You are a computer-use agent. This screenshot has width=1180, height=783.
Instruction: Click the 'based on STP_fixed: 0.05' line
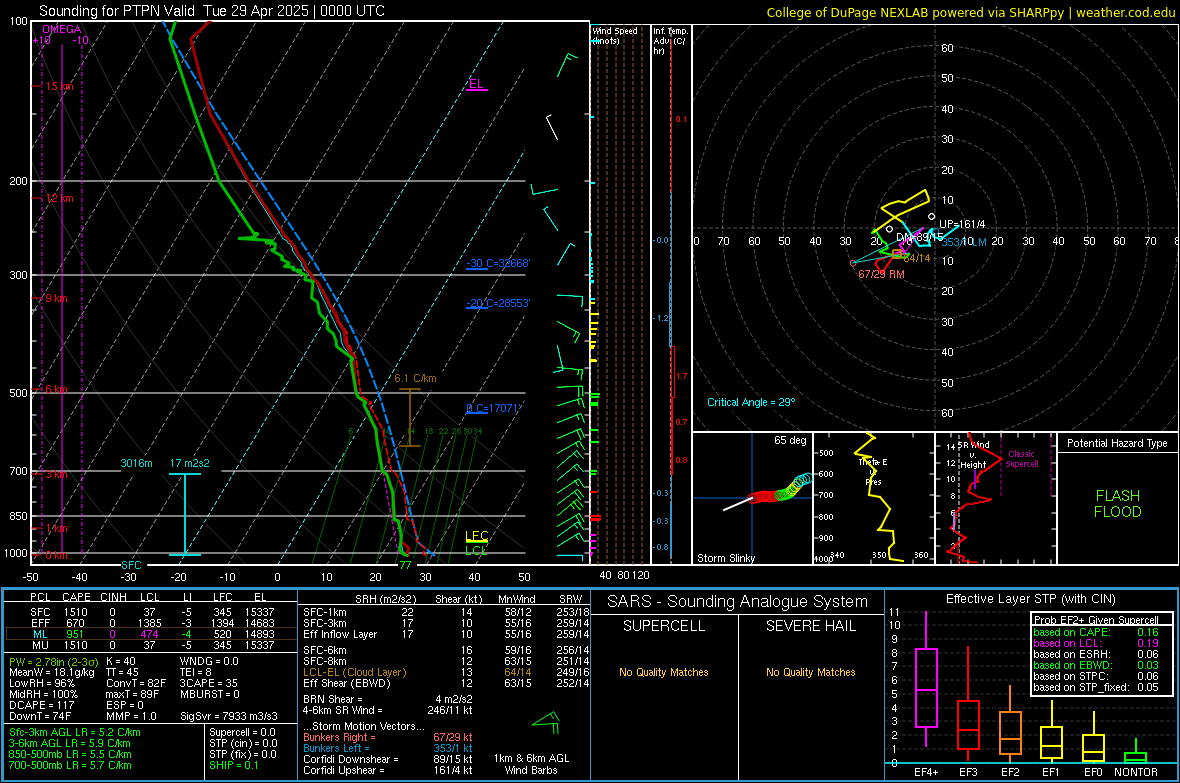click(x=1096, y=687)
